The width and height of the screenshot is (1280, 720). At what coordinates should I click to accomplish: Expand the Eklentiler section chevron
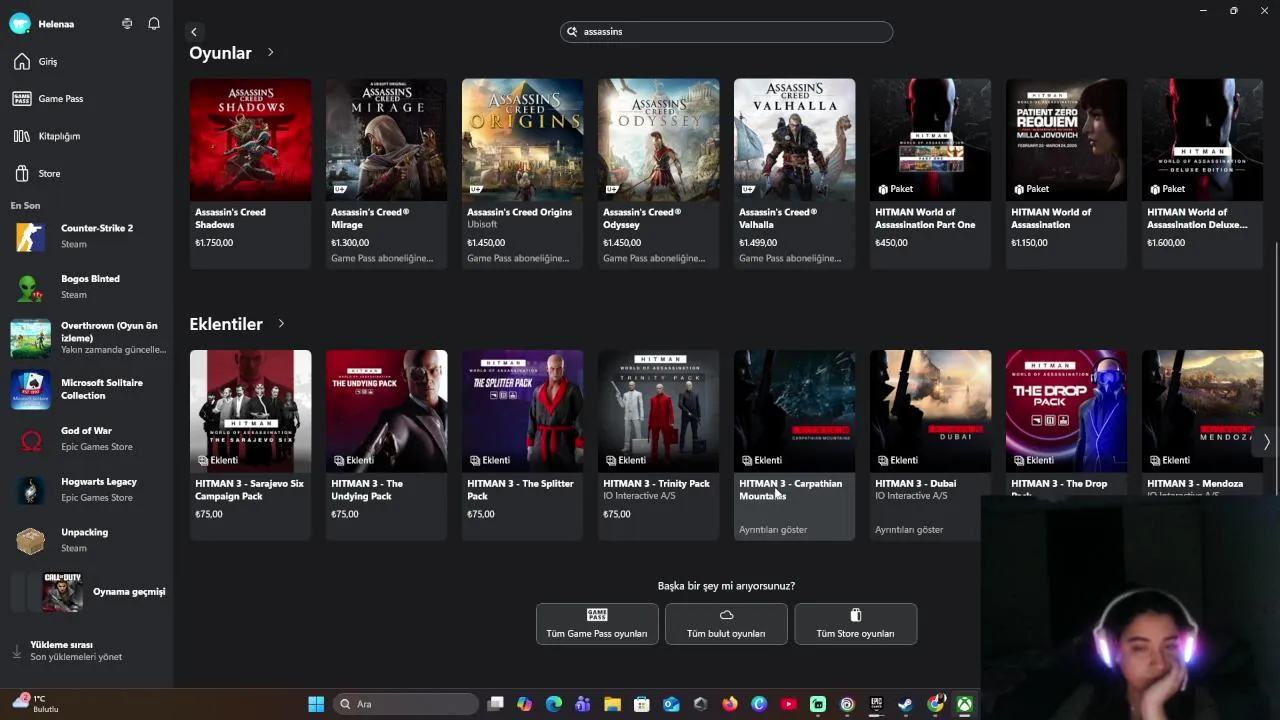[281, 324]
